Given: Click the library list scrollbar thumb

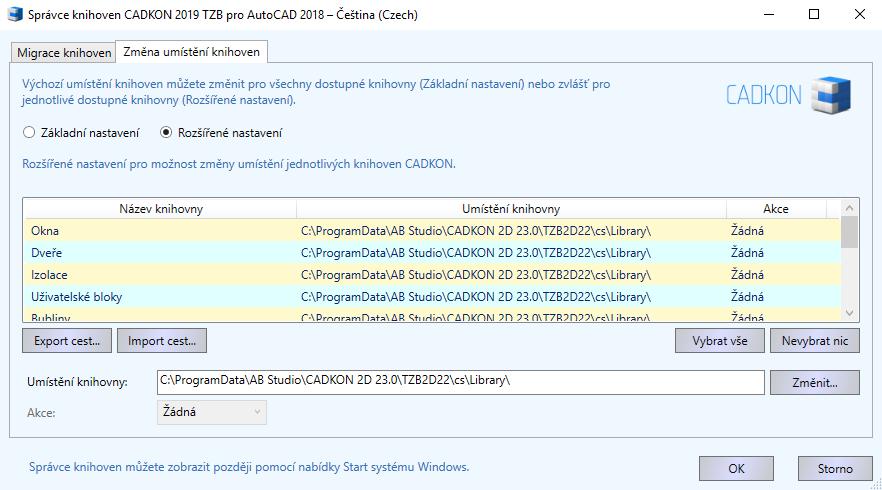Looking at the screenshot, I should click(849, 232).
